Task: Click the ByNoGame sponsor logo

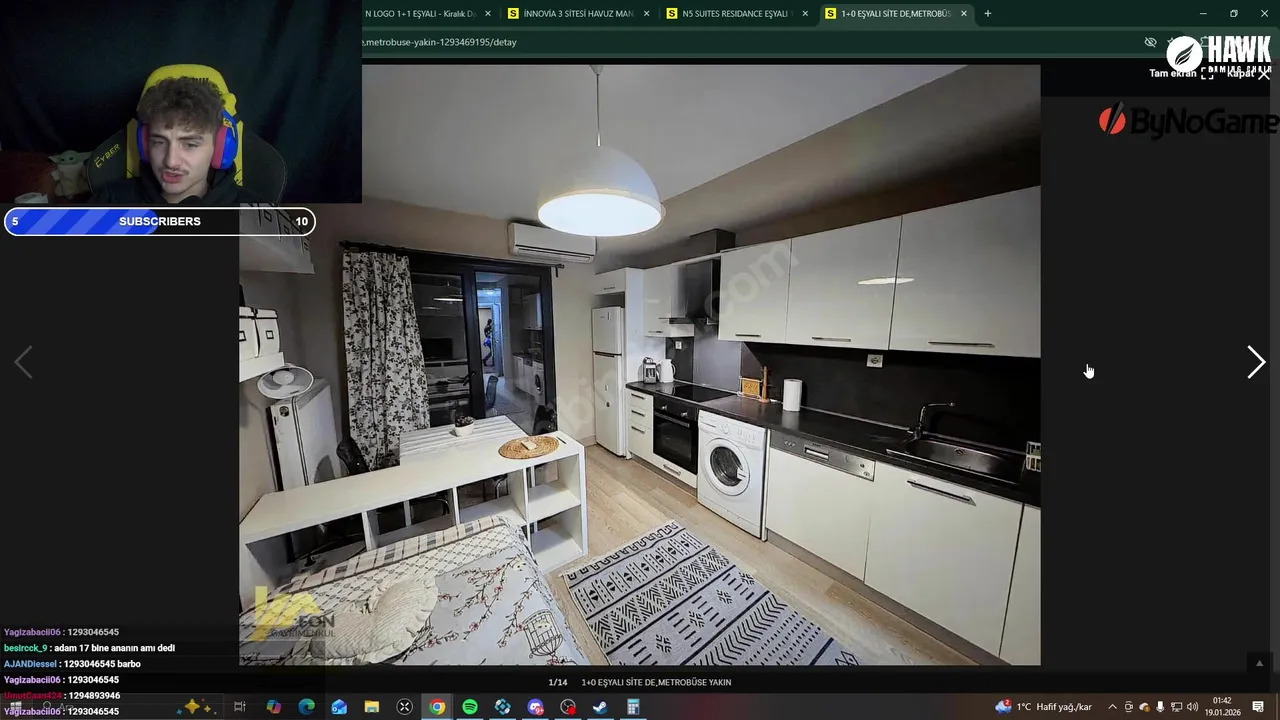Action: click(1188, 121)
